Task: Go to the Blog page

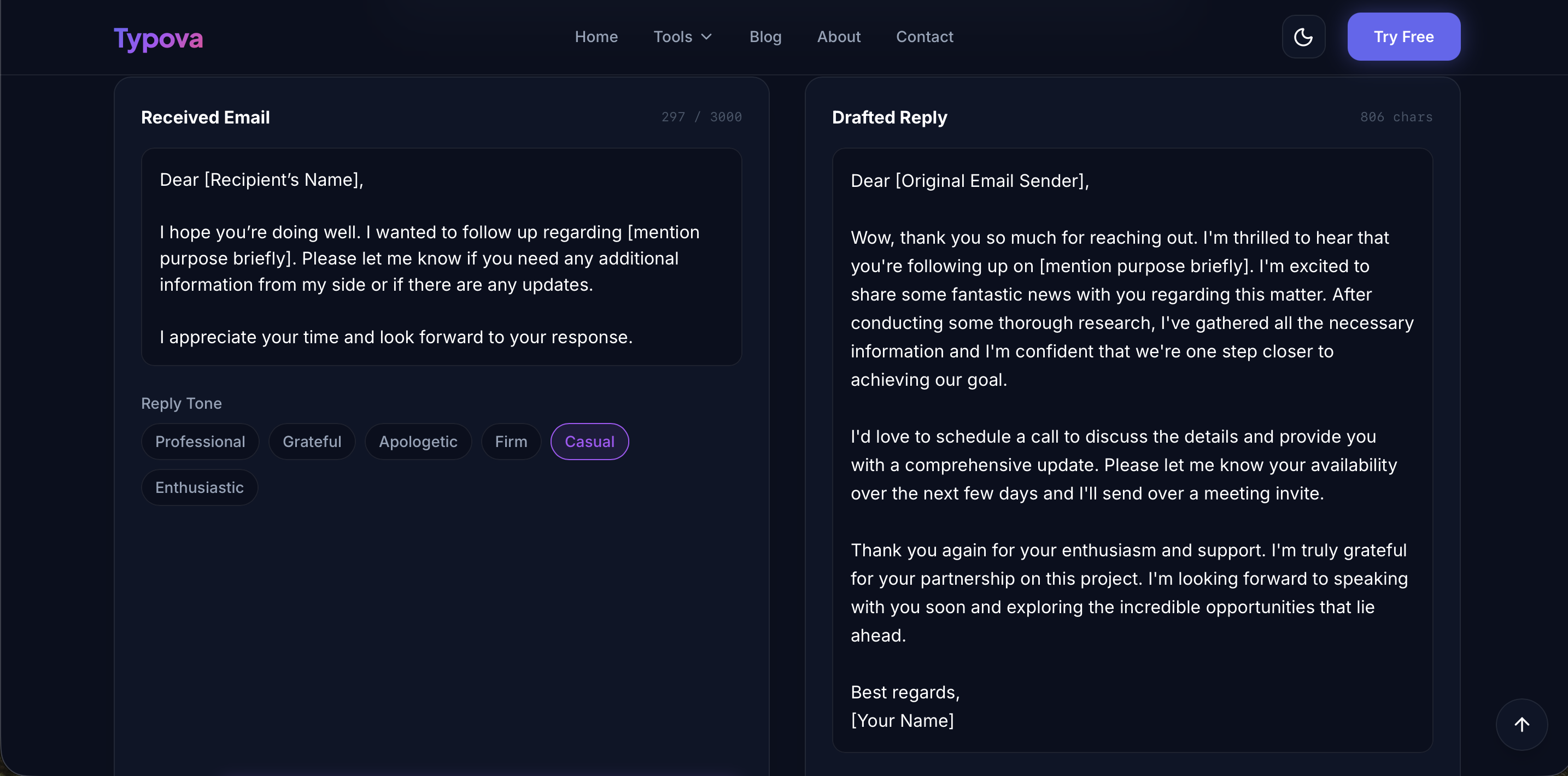Action: [765, 37]
